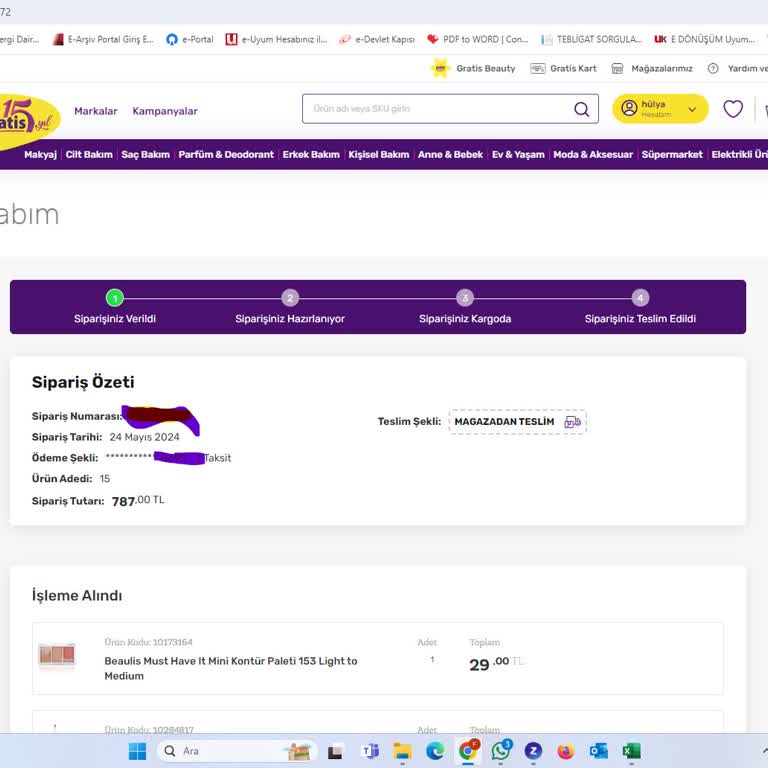Viewport: 768px width, 768px height.
Task: Click step 4 Siparişiniz Teslim Edildi marker
Action: [x=640, y=298]
